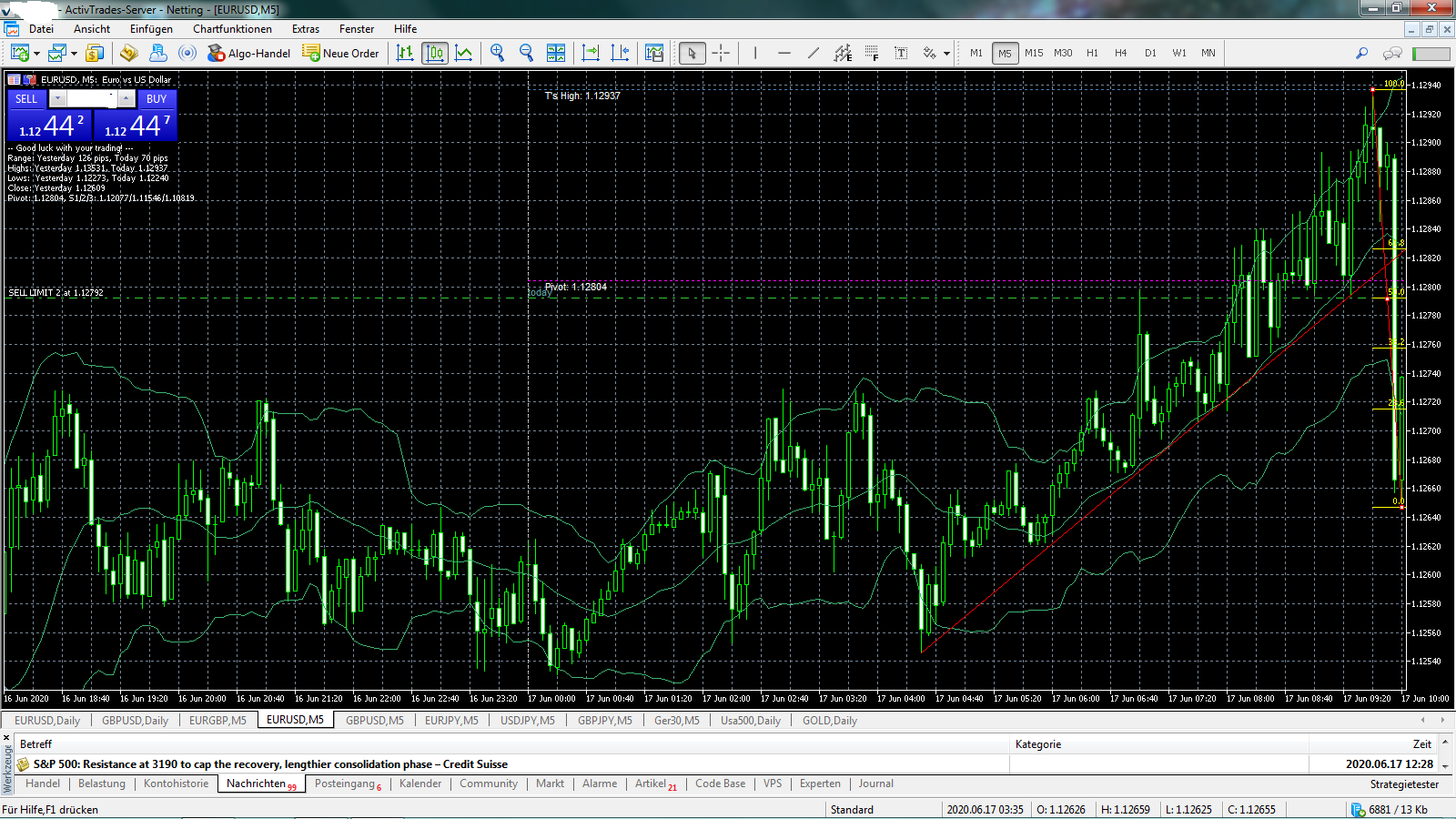Toggle the Algo-Handel button
1456x819 pixels.
248,53
